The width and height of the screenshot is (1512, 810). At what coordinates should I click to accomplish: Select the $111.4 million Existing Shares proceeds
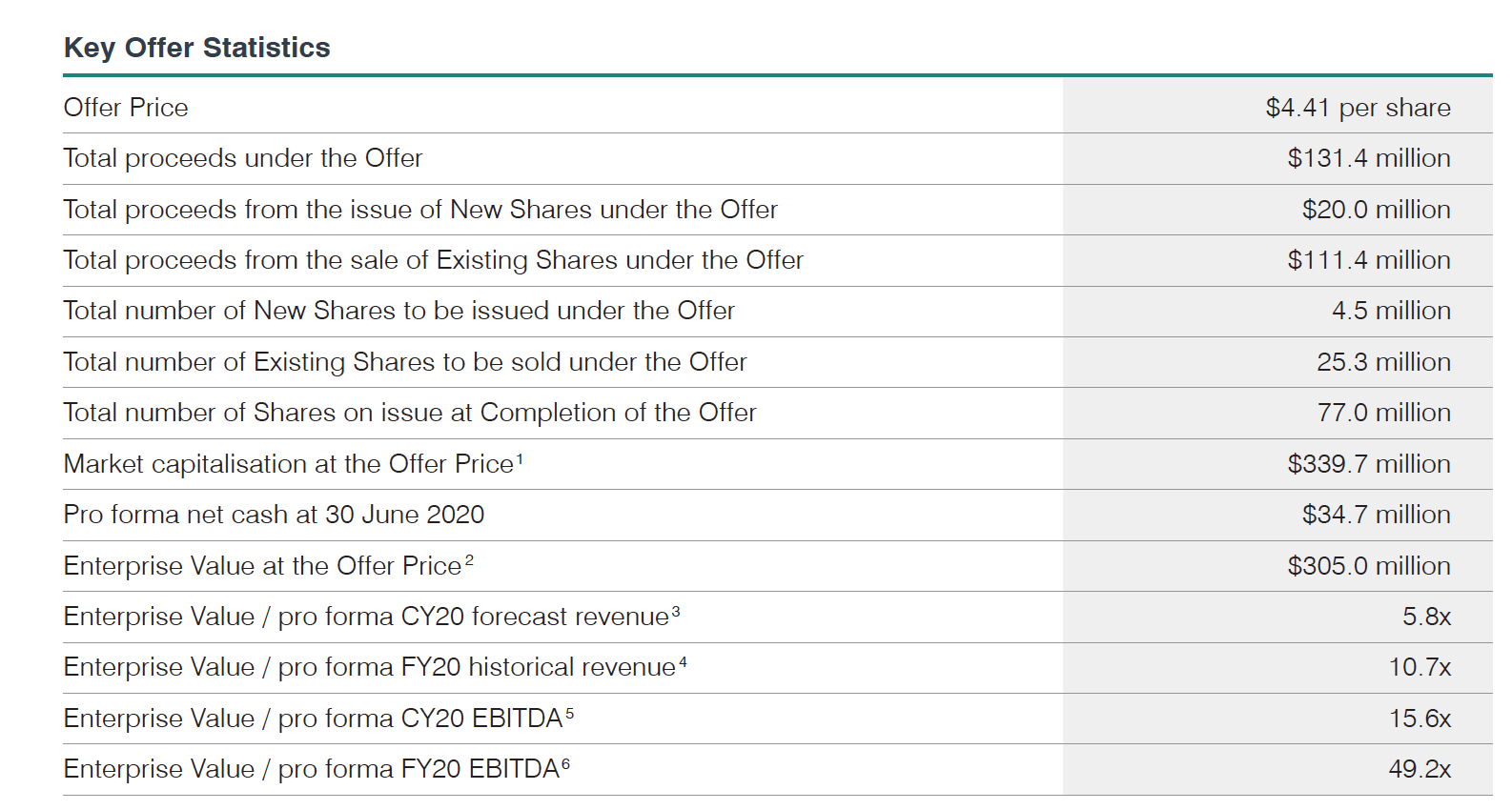[1368, 260]
